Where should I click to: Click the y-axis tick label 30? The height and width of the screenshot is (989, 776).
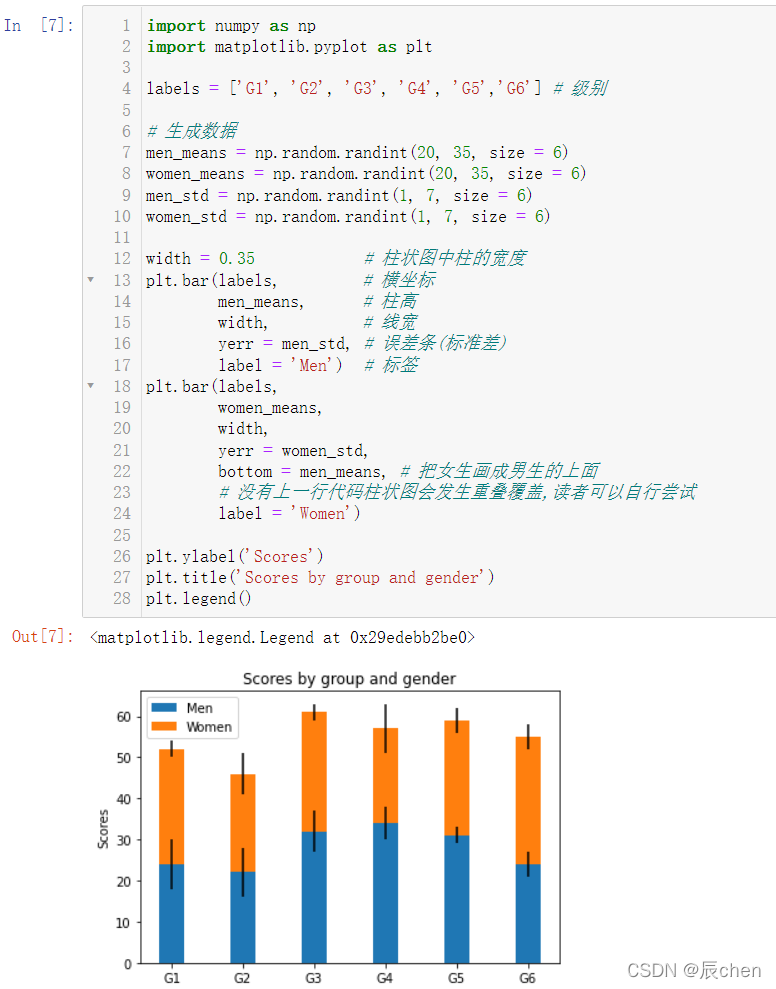(x=124, y=840)
